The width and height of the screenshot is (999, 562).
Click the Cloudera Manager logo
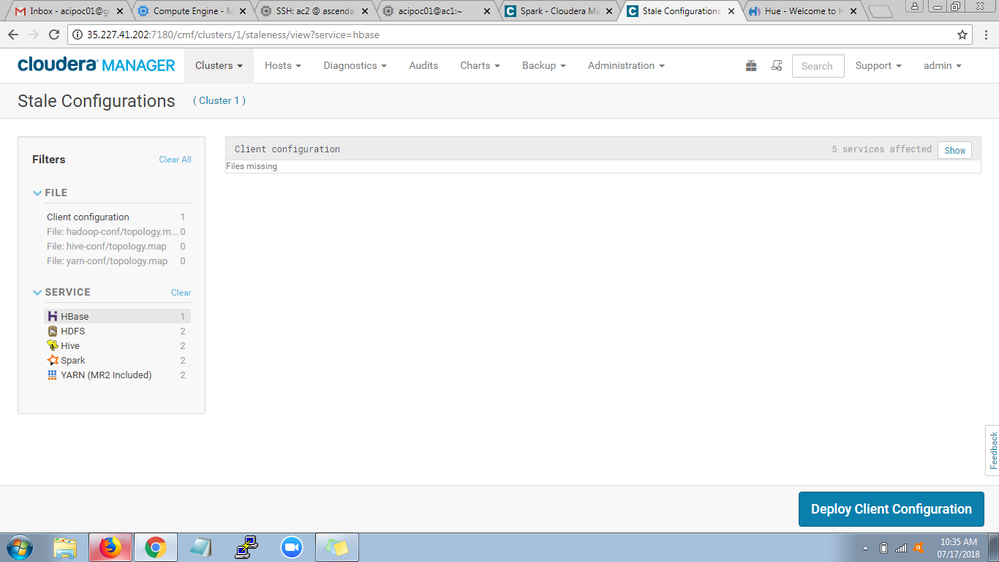tap(96, 65)
